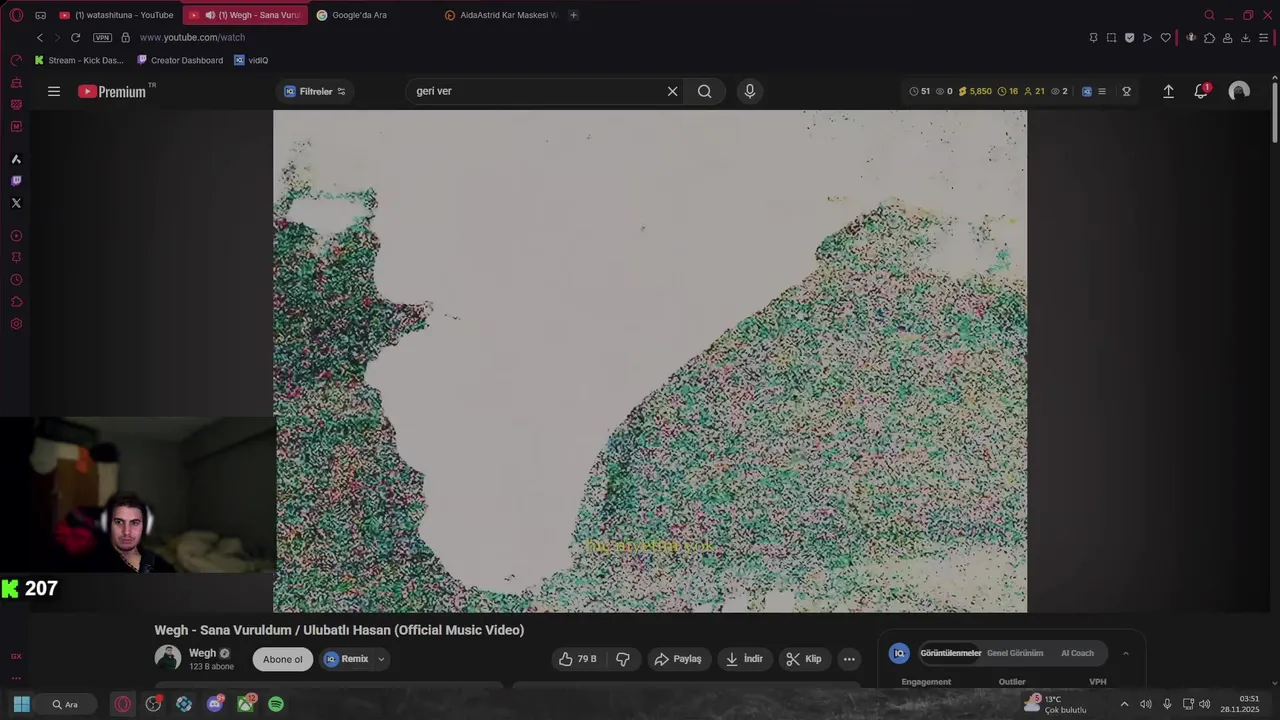Subscribe with the Abone ol button
Image resolution: width=1280 pixels, height=720 pixels.
(283, 659)
